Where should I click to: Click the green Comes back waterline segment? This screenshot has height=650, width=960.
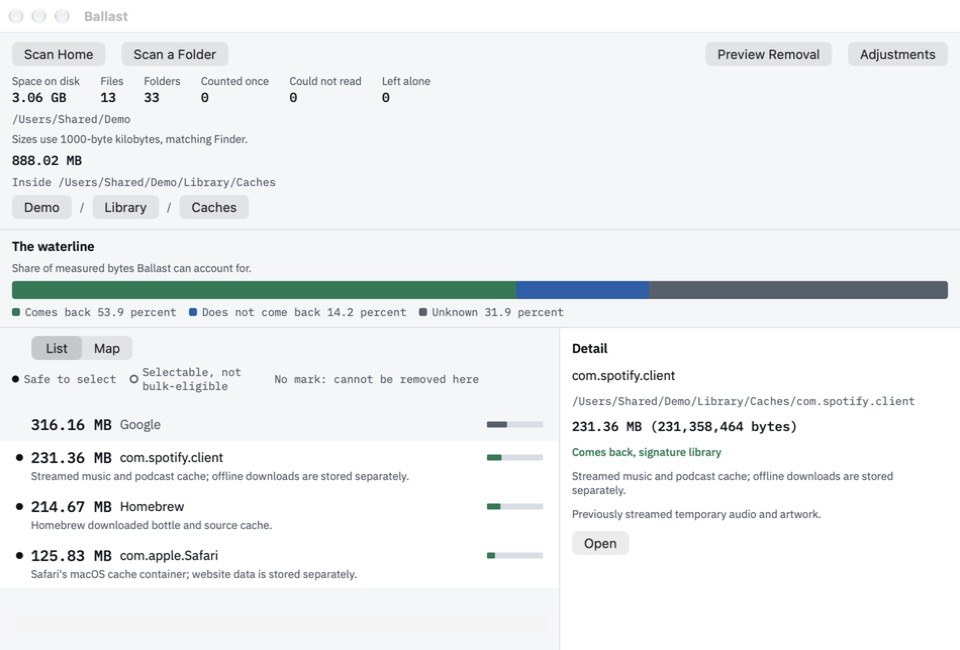[x=264, y=290]
